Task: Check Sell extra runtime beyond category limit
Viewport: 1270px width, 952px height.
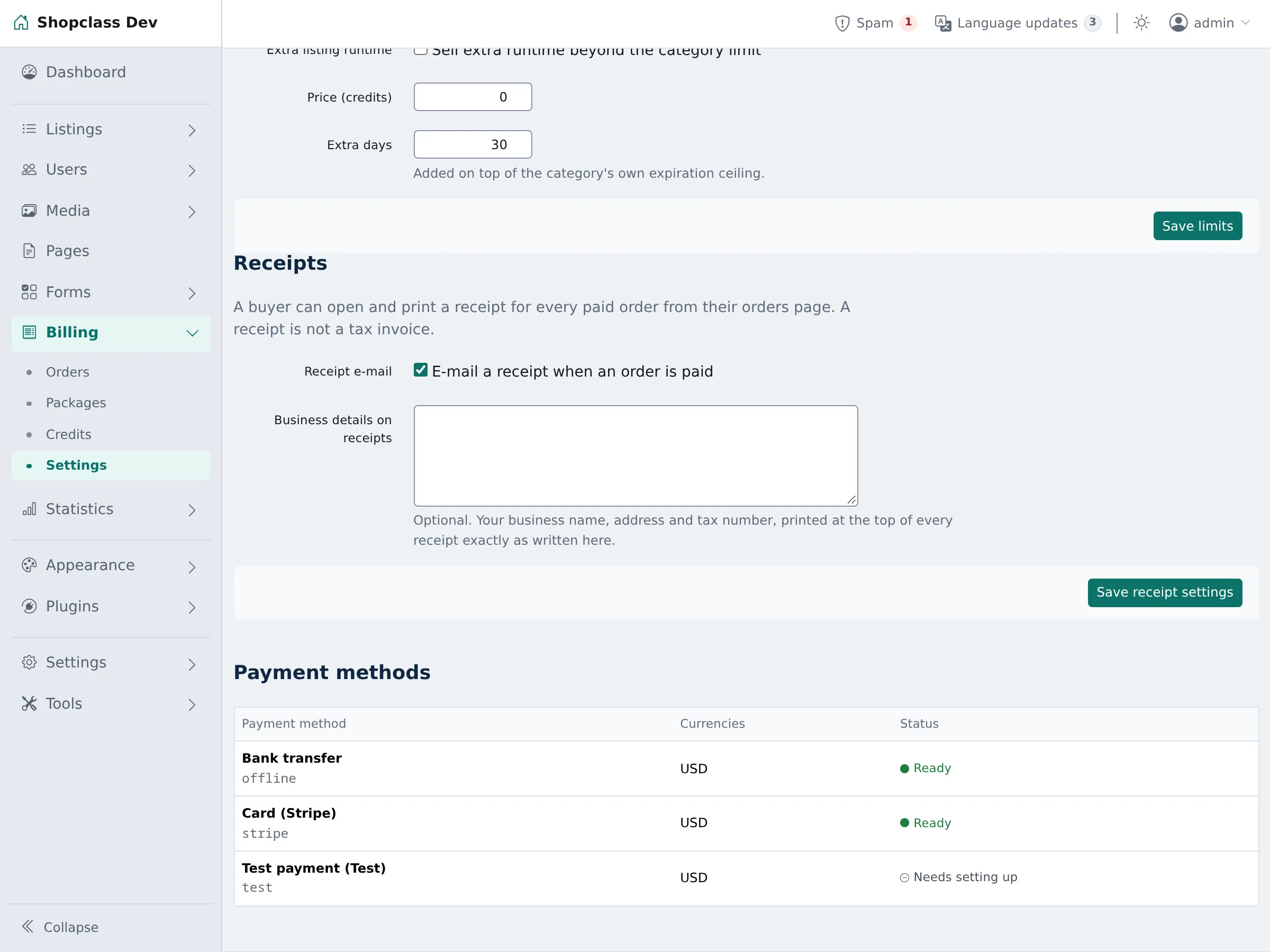Action: point(421,51)
